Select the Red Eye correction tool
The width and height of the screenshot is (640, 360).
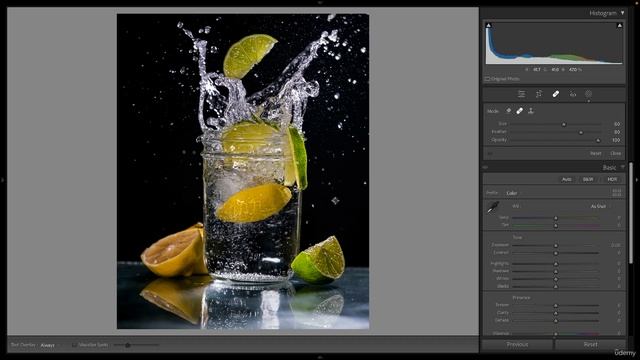coord(573,94)
